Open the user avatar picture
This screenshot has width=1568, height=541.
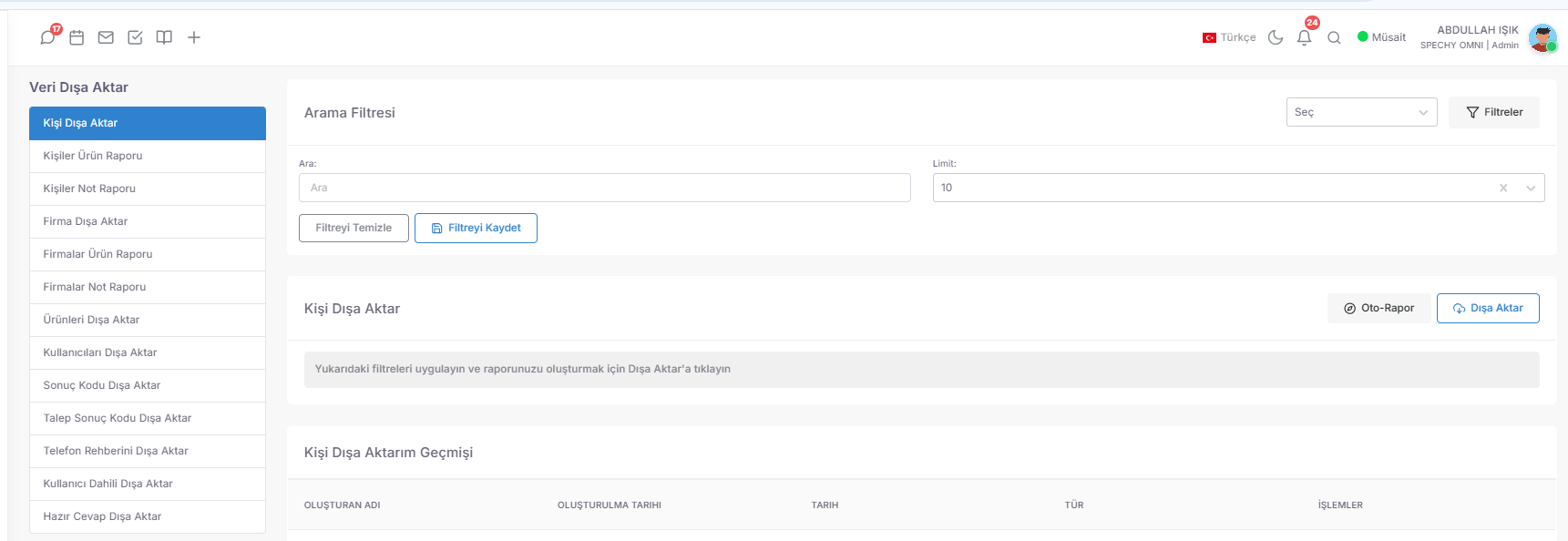click(x=1542, y=37)
